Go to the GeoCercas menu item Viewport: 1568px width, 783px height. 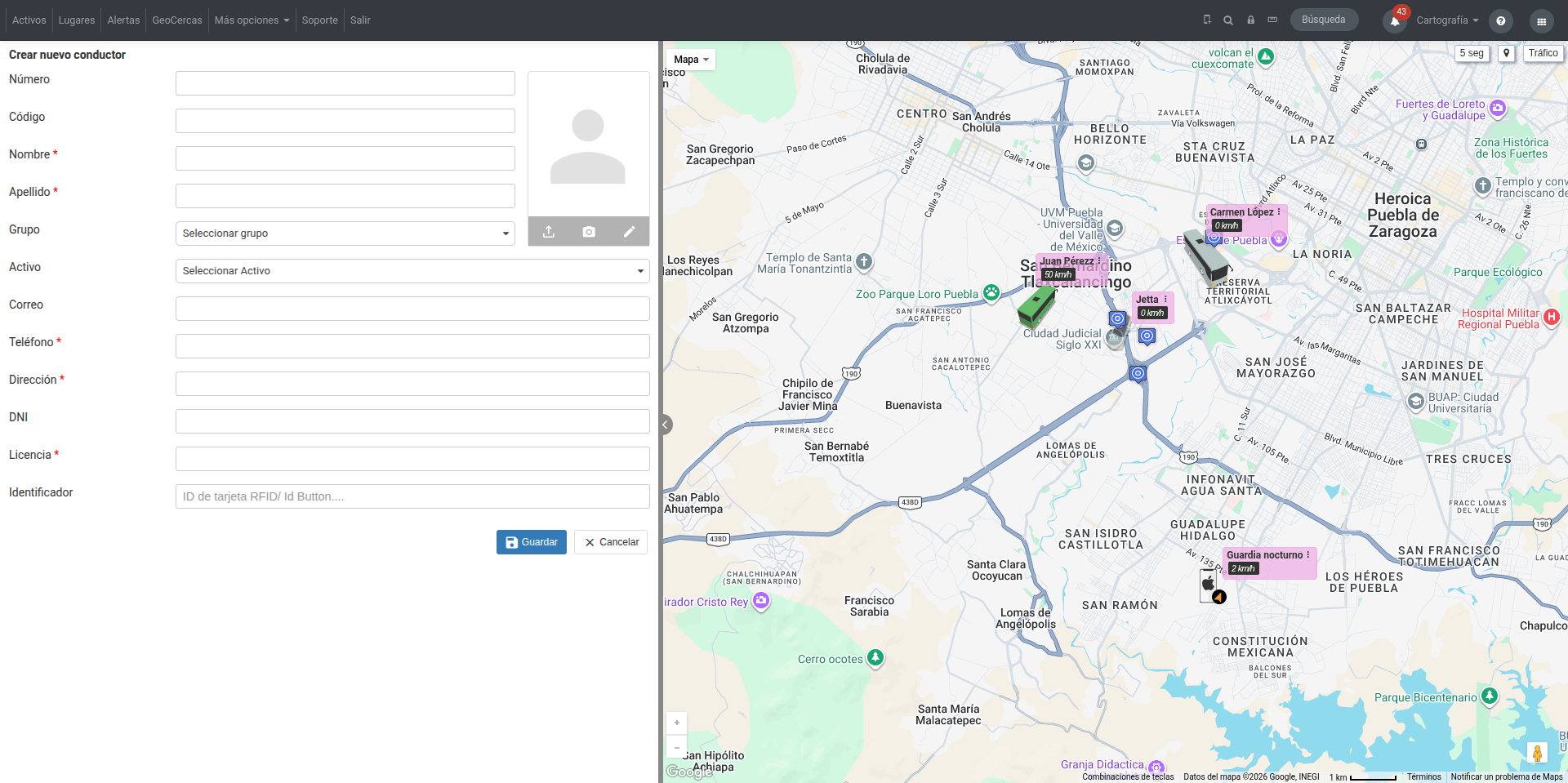[177, 20]
